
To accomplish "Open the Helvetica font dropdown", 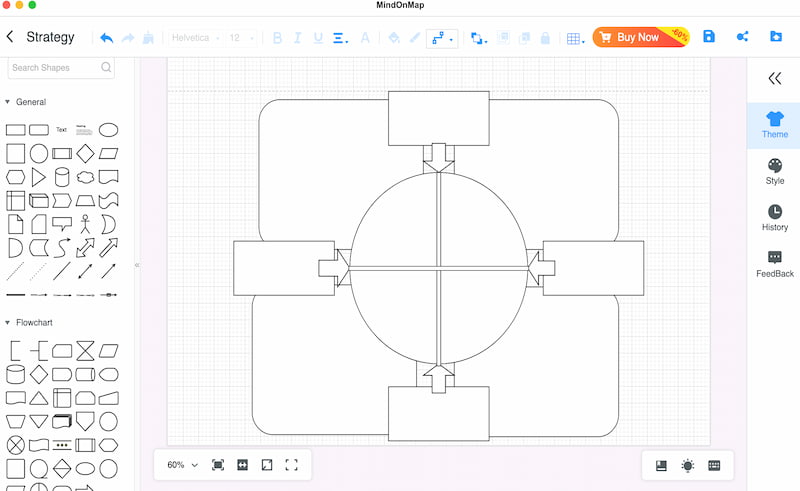I will tap(195, 38).
